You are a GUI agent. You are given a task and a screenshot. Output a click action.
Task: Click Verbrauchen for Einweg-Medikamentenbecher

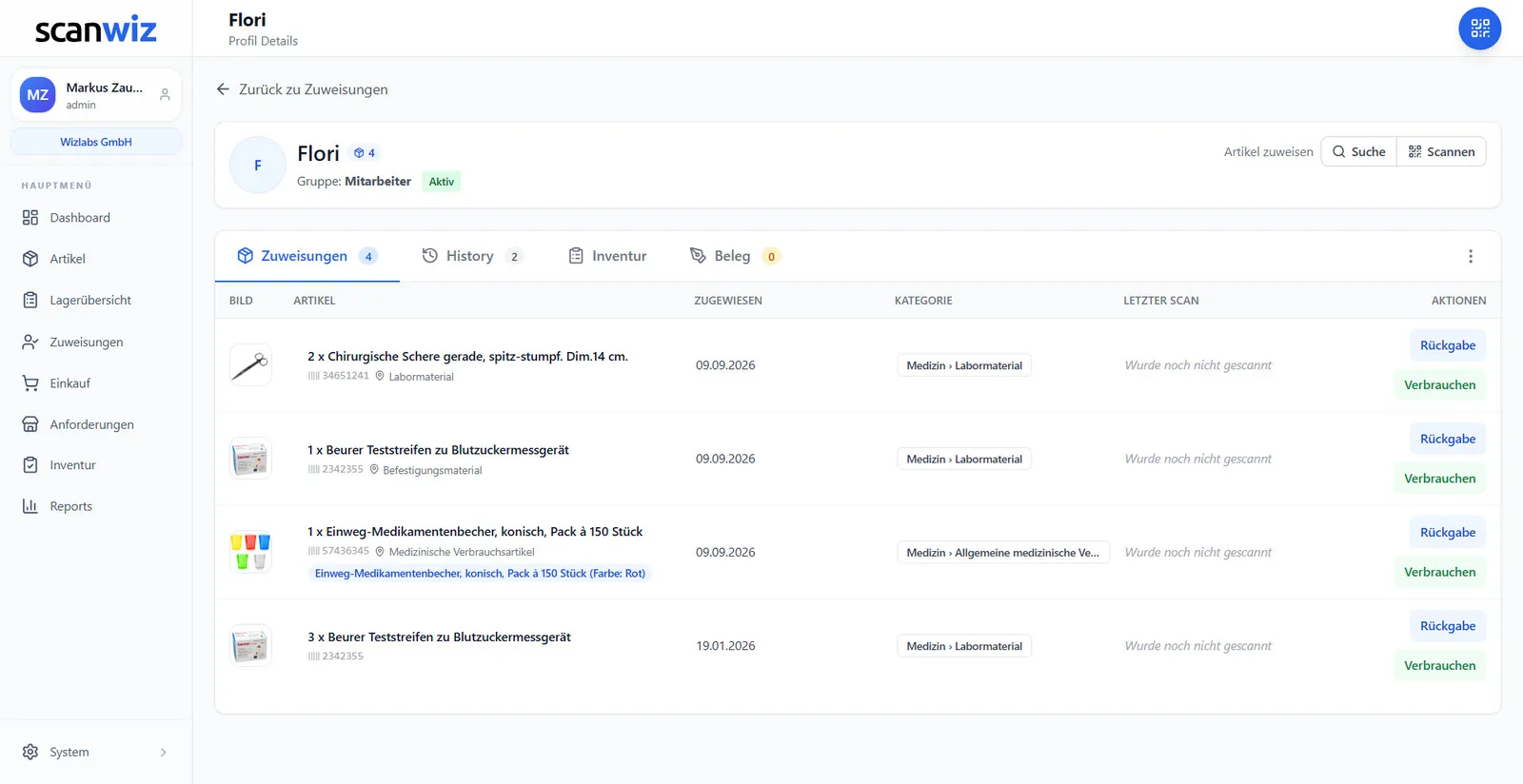click(1439, 573)
